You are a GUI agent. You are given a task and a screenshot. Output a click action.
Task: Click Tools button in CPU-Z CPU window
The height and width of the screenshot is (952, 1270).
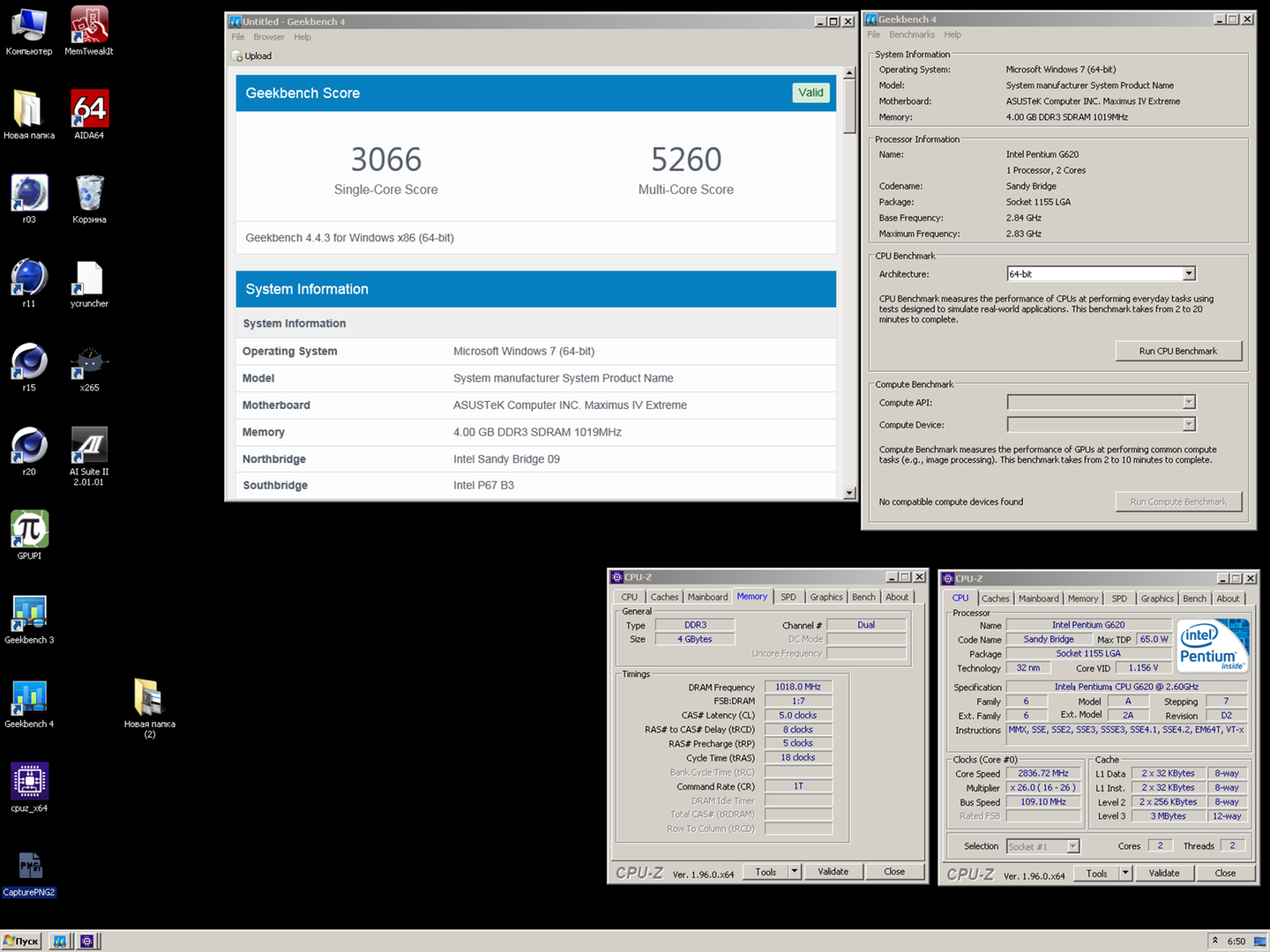click(1097, 874)
